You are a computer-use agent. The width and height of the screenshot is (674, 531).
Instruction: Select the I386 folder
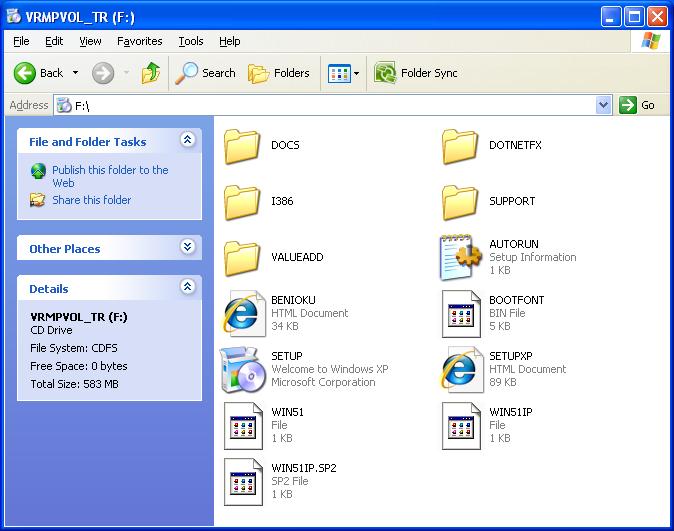click(243, 201)
